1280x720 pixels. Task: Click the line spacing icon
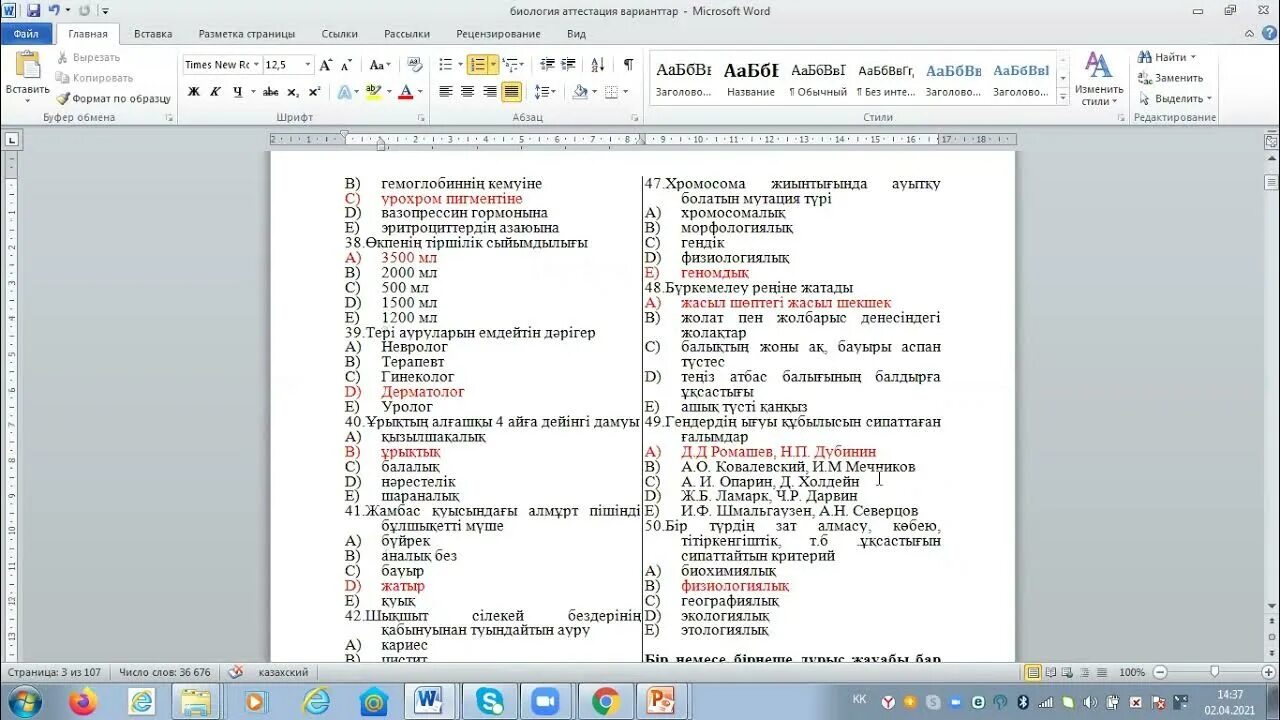pyautogui.click(x=541, y=92)
